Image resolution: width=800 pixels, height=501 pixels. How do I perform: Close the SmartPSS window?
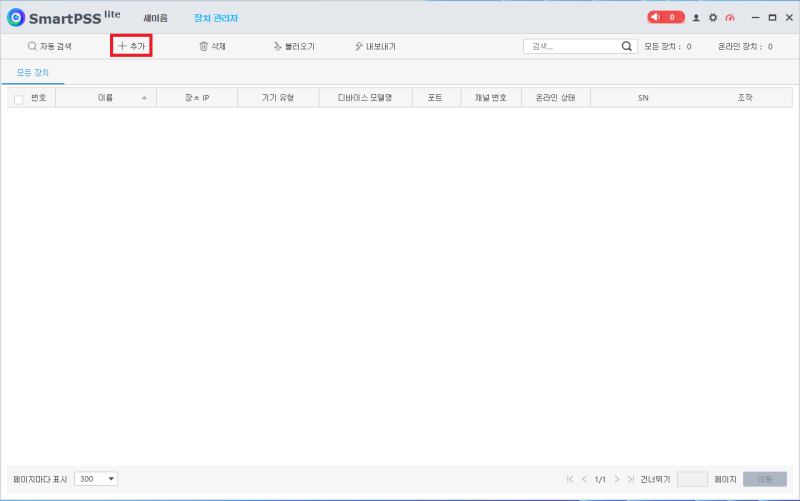pyautogui.click(x=789, y=18)
